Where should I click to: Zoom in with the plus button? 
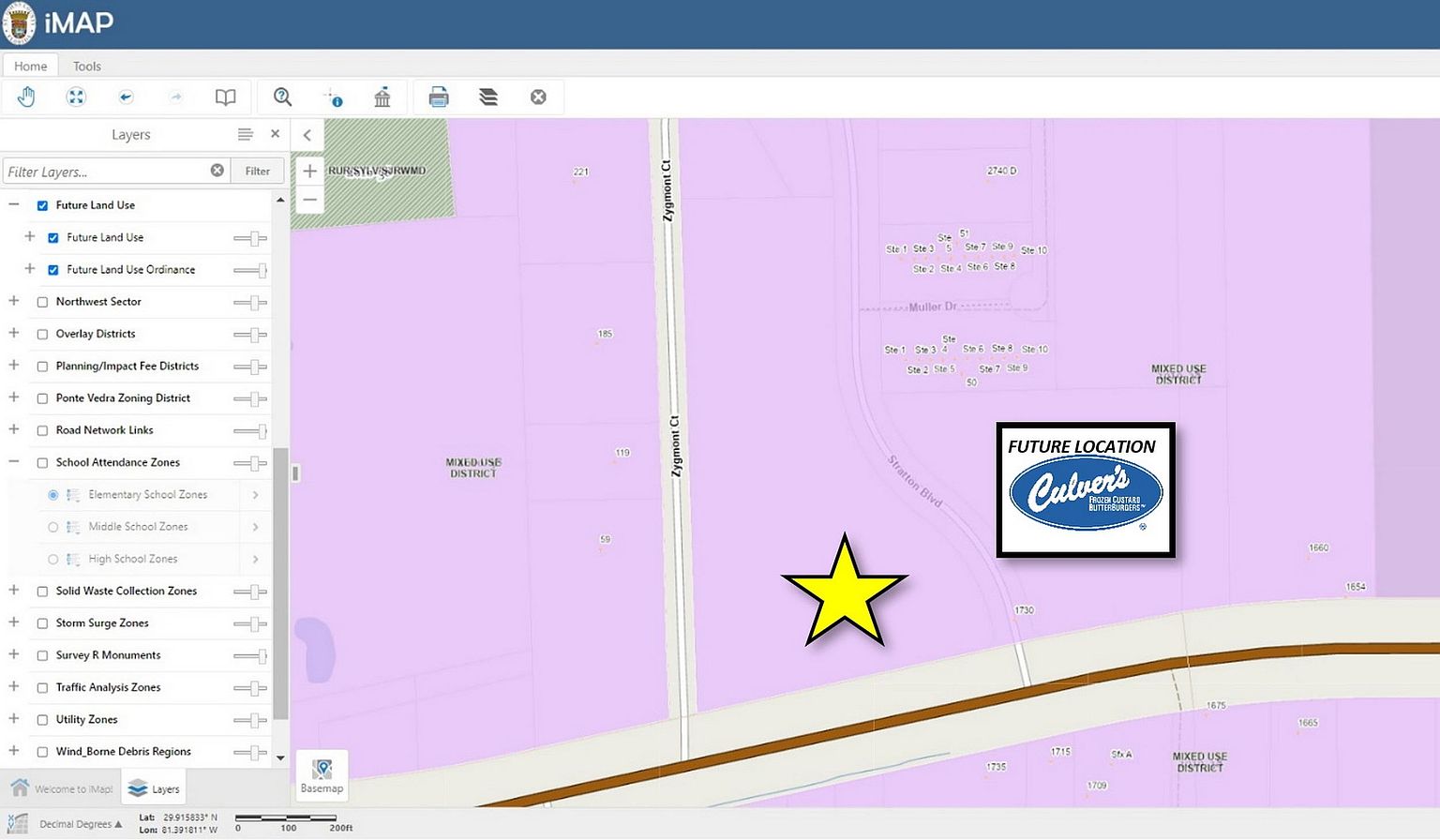click(309, 171)
